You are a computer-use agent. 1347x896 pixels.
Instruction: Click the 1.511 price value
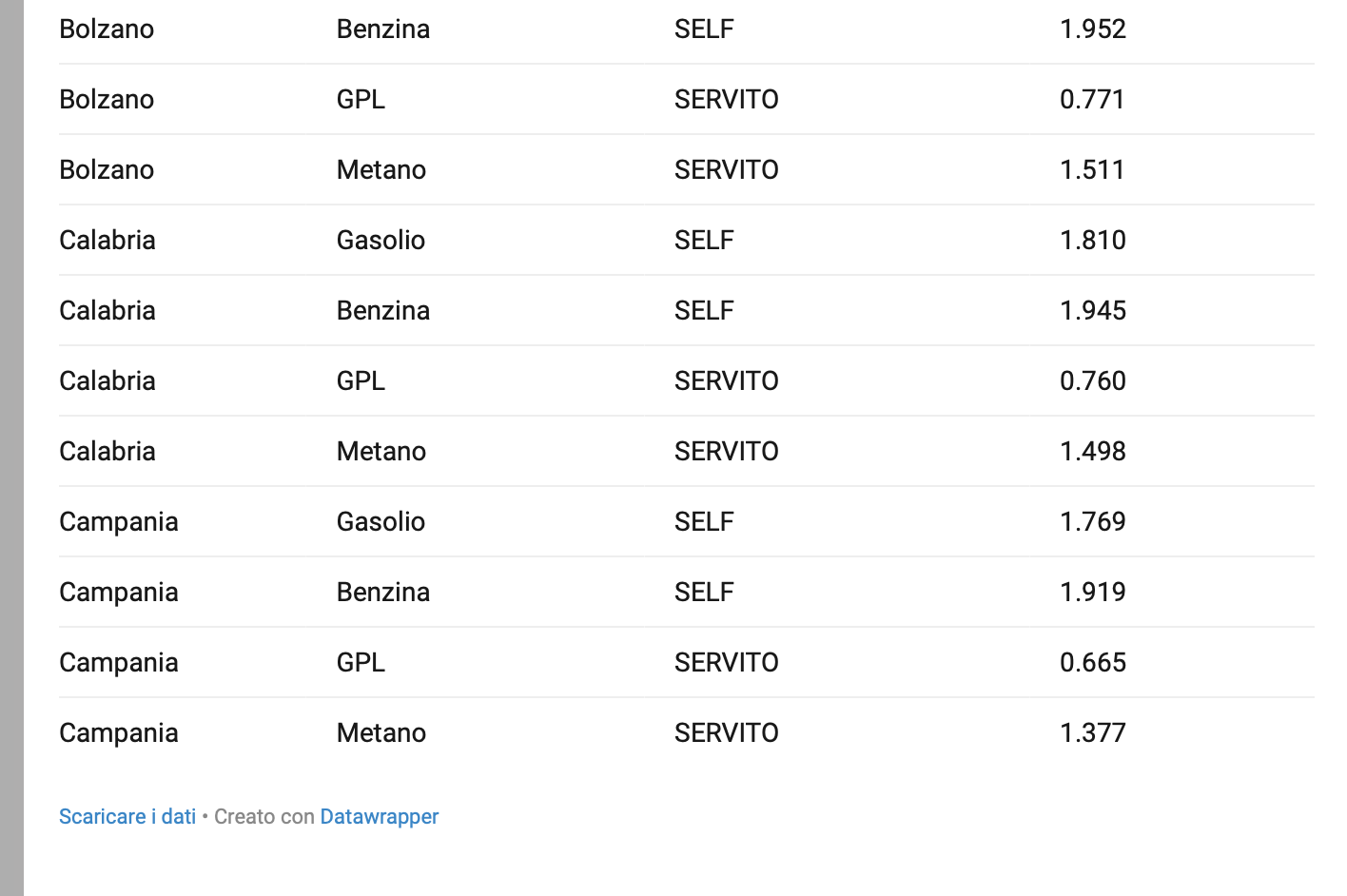pos(1092,169)
